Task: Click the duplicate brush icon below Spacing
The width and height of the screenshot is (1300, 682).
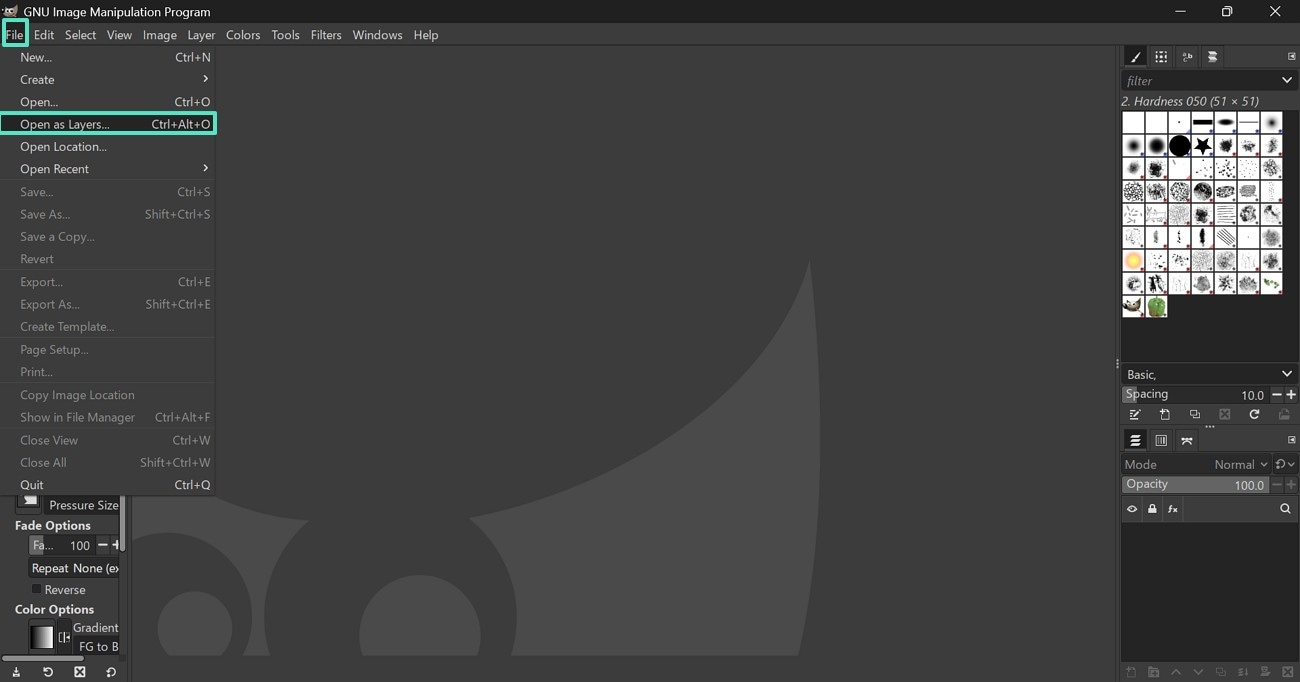Action: [1194, 414]
